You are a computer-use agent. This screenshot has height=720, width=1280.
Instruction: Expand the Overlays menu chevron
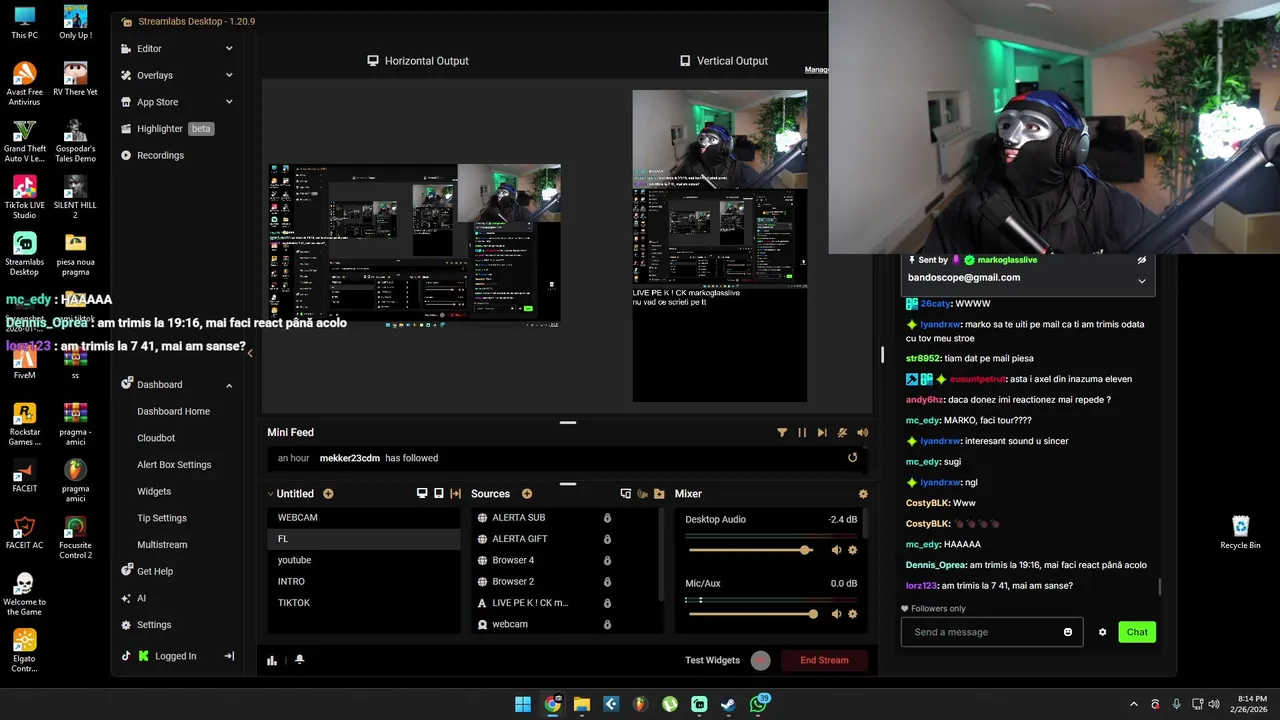point(229,75)
